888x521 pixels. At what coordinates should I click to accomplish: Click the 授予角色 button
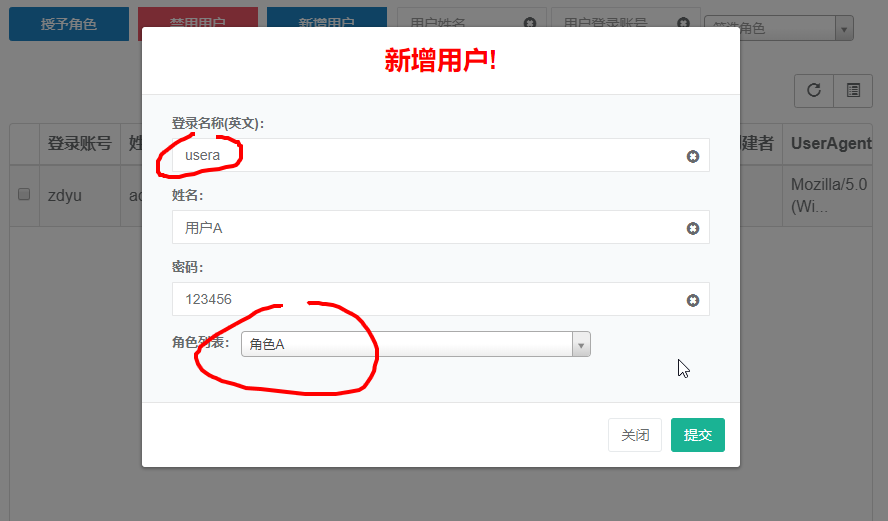click(69, 24)
